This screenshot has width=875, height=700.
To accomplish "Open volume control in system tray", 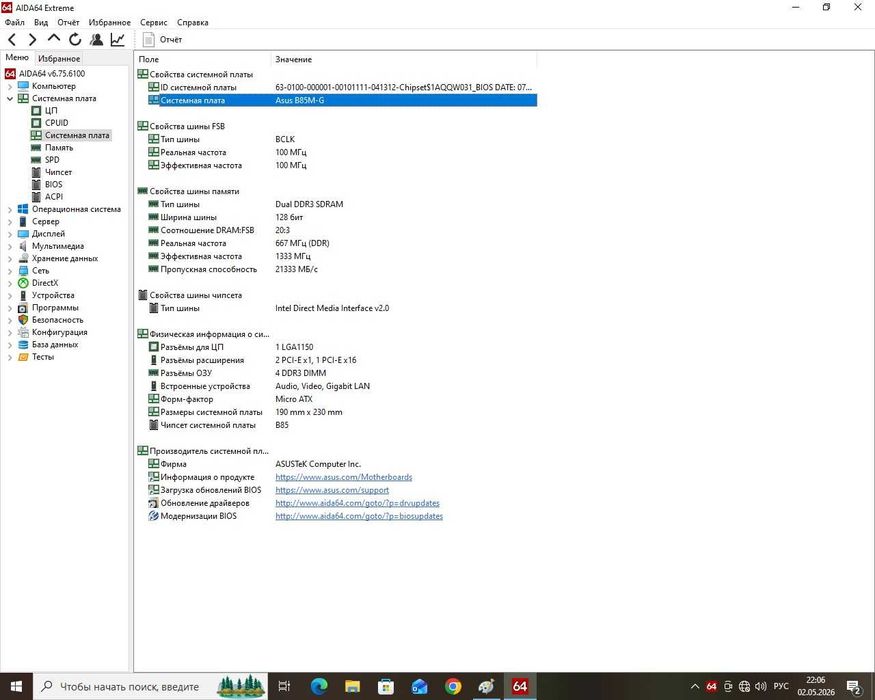I will tap(761, 687).
